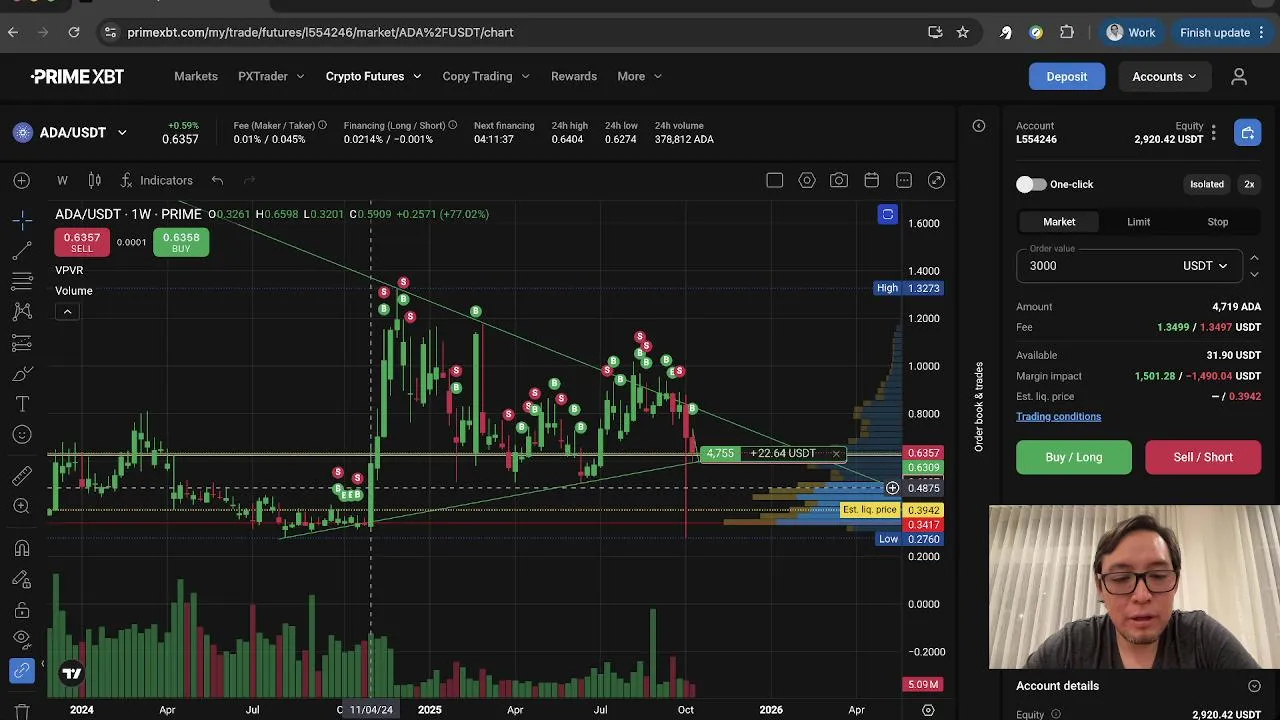Select the Limit order tab

click(1138, 222)
